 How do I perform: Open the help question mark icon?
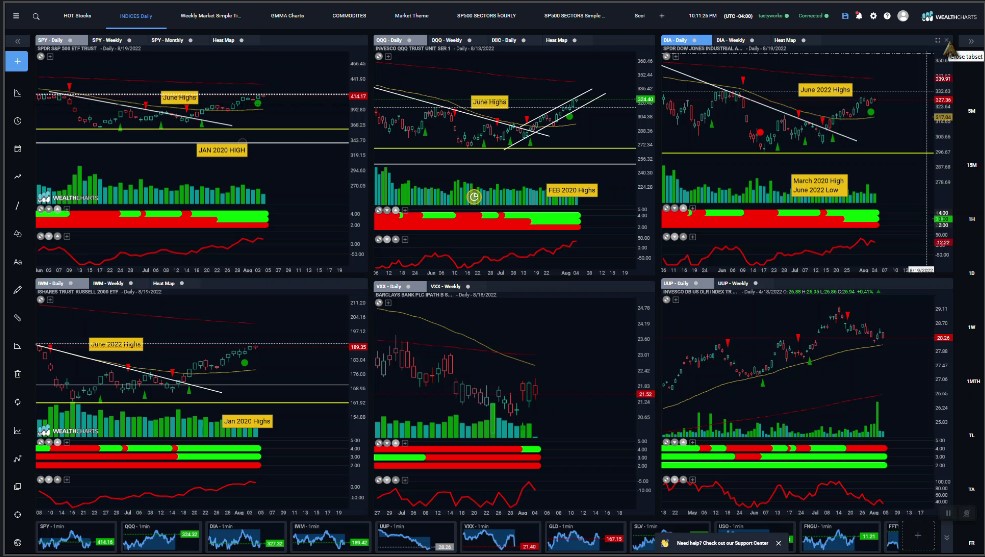(887, 16)
